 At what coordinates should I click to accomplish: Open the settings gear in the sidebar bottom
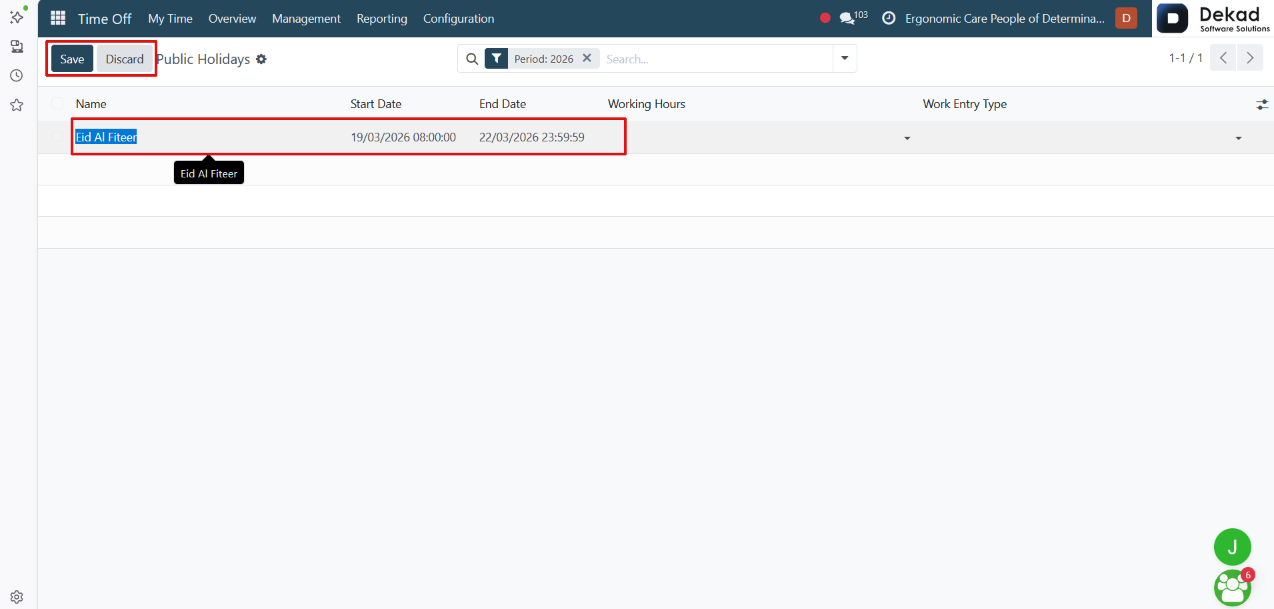pyautogui.click(x=16, y=596)
